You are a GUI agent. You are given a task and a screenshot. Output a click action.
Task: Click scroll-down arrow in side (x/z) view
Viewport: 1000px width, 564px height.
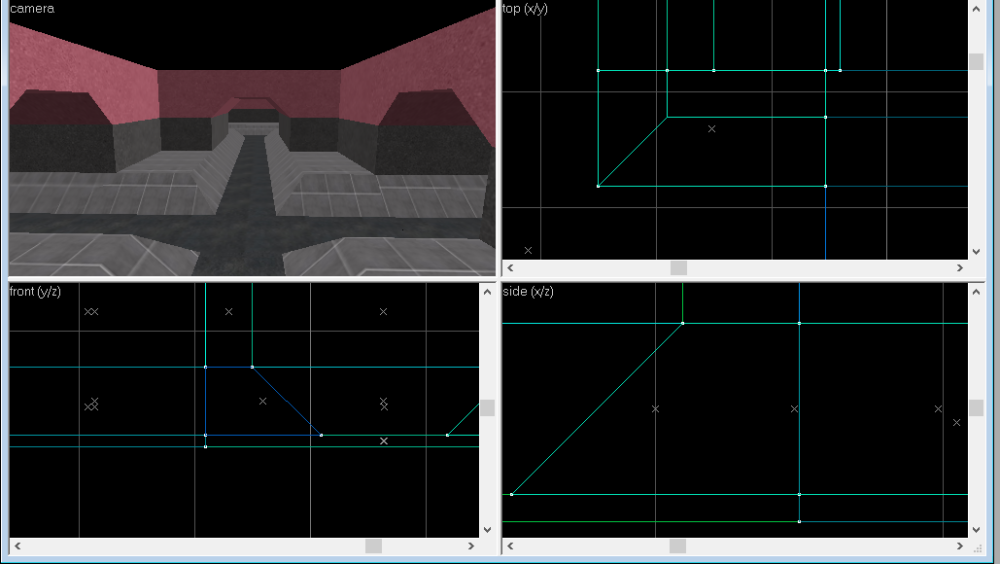(976, 530)
